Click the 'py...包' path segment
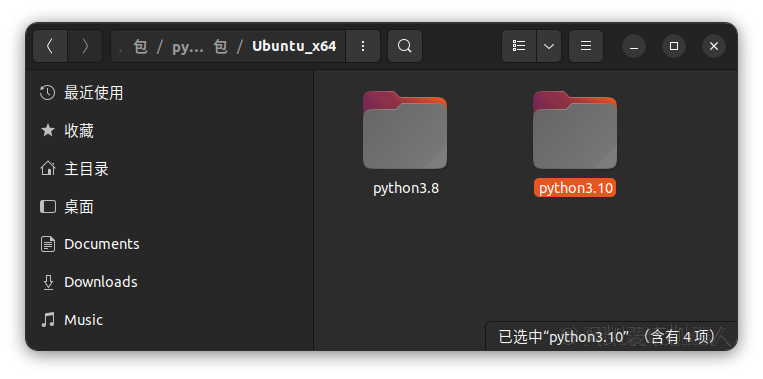Viewport: 763px width, 379px height. [199, 47]
